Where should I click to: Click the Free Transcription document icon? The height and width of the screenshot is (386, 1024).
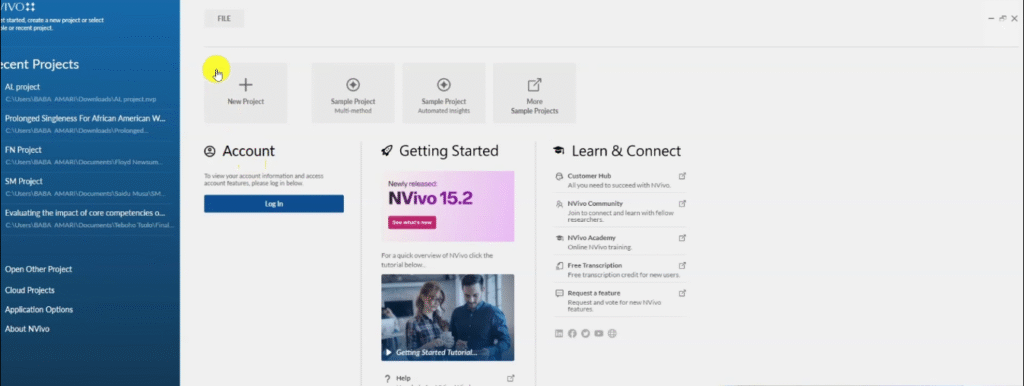[559, 266]
